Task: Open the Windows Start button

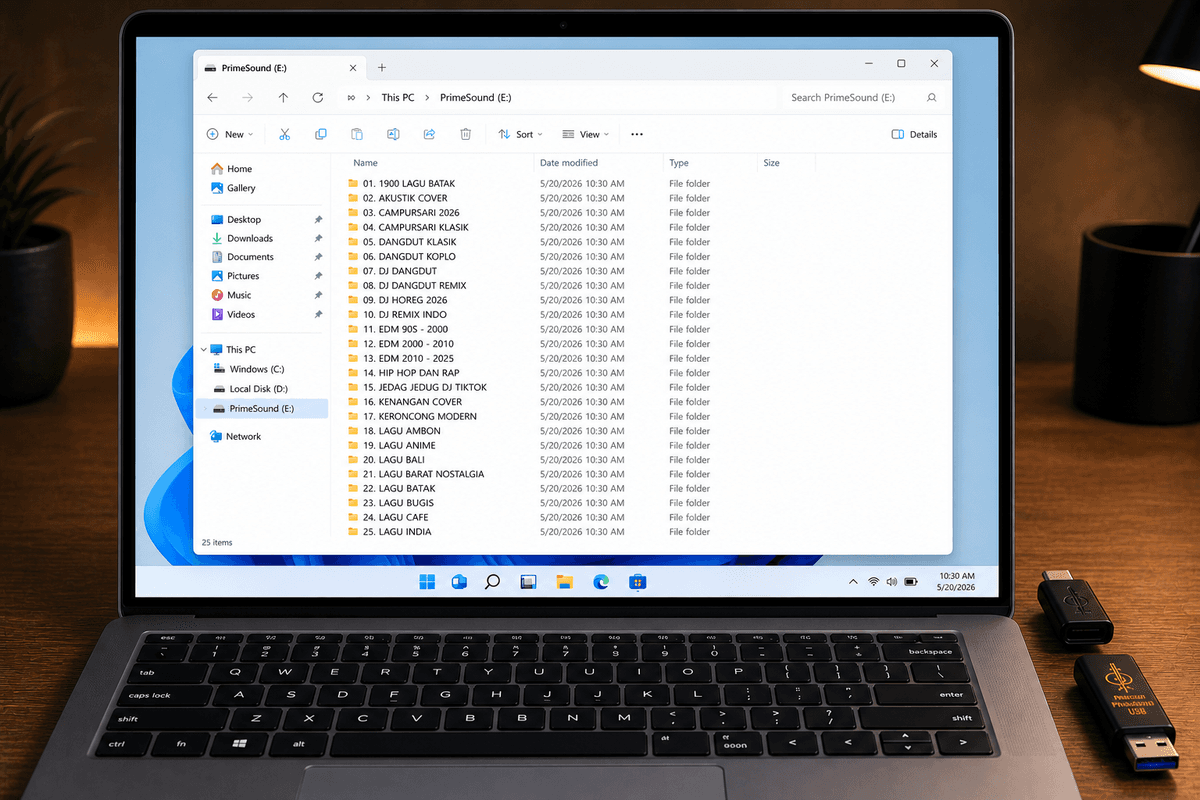Action: point(427,582)
